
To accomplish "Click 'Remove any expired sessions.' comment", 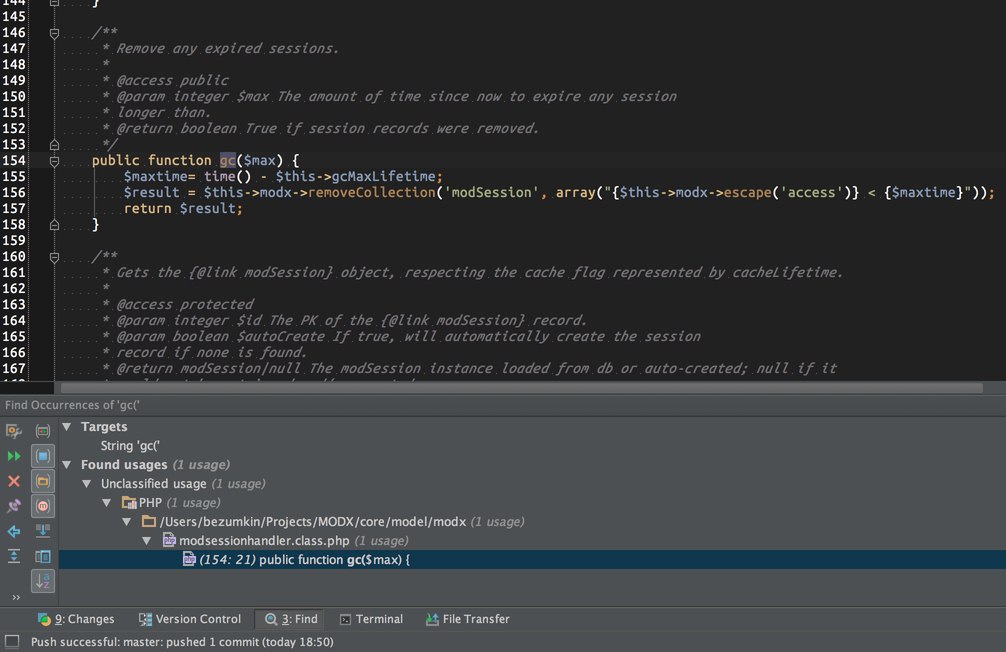I will [x=227, y=48].
